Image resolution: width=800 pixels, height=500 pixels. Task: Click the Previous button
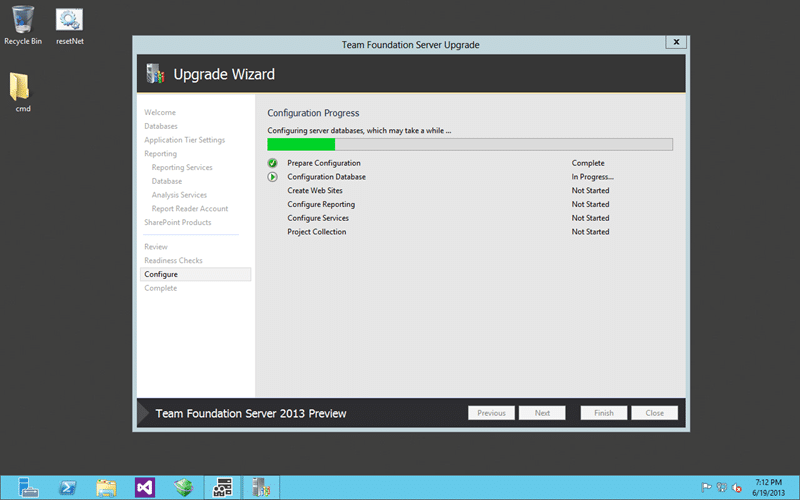pos(491,413)
